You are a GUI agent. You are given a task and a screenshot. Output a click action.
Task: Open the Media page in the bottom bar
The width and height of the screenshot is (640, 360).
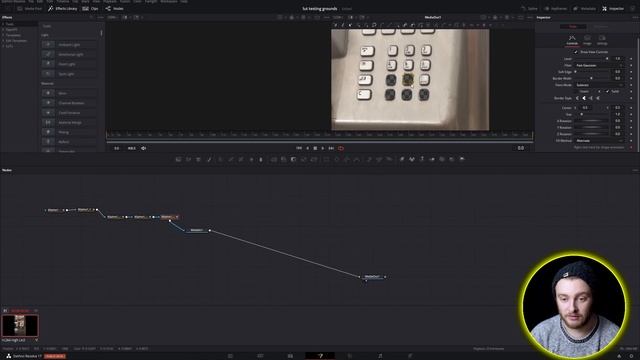coord(230,356)
